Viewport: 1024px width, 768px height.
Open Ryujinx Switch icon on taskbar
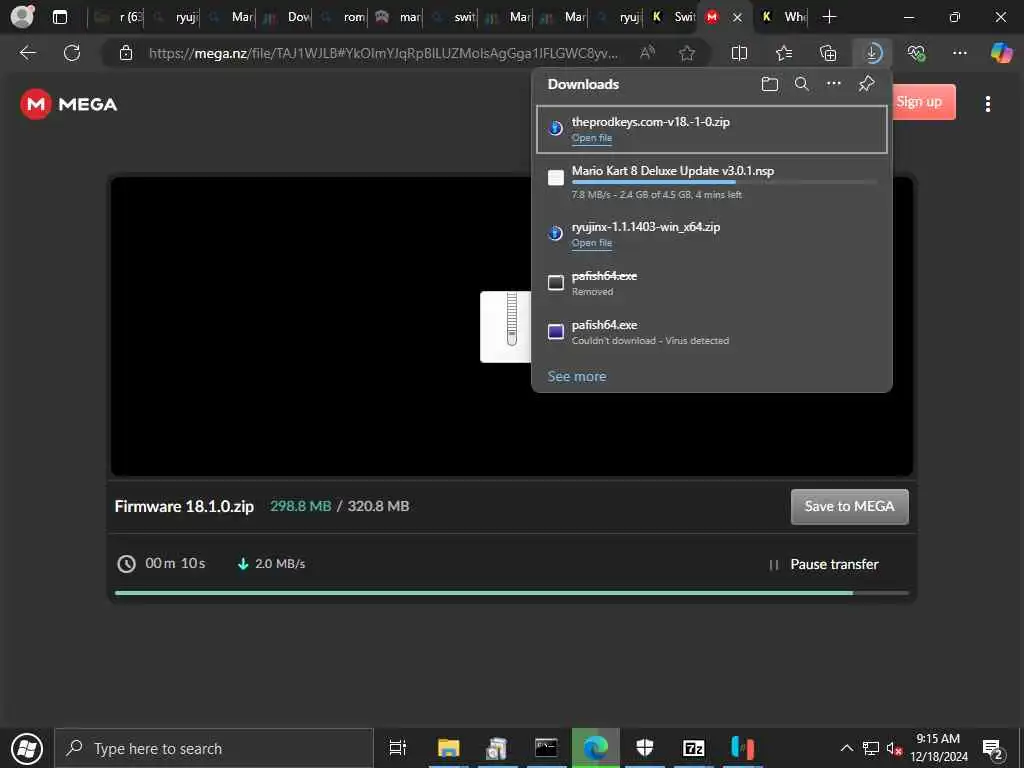click(x=743, y=748)
